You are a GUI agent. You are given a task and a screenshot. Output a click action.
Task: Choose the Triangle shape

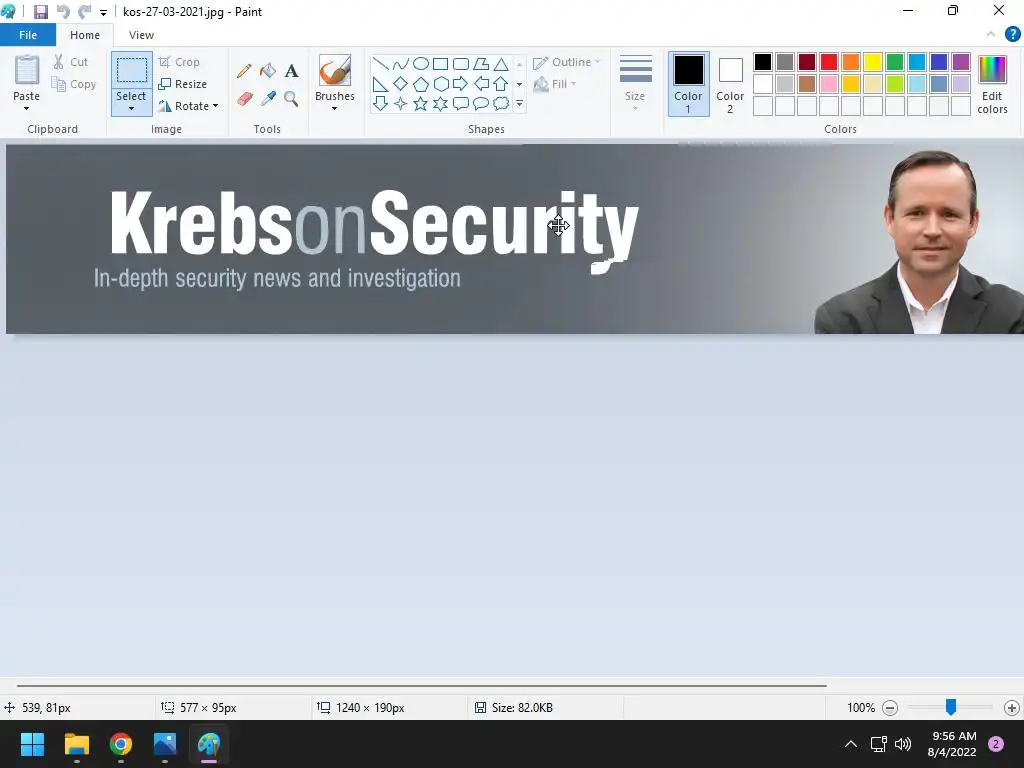(501, 64)
